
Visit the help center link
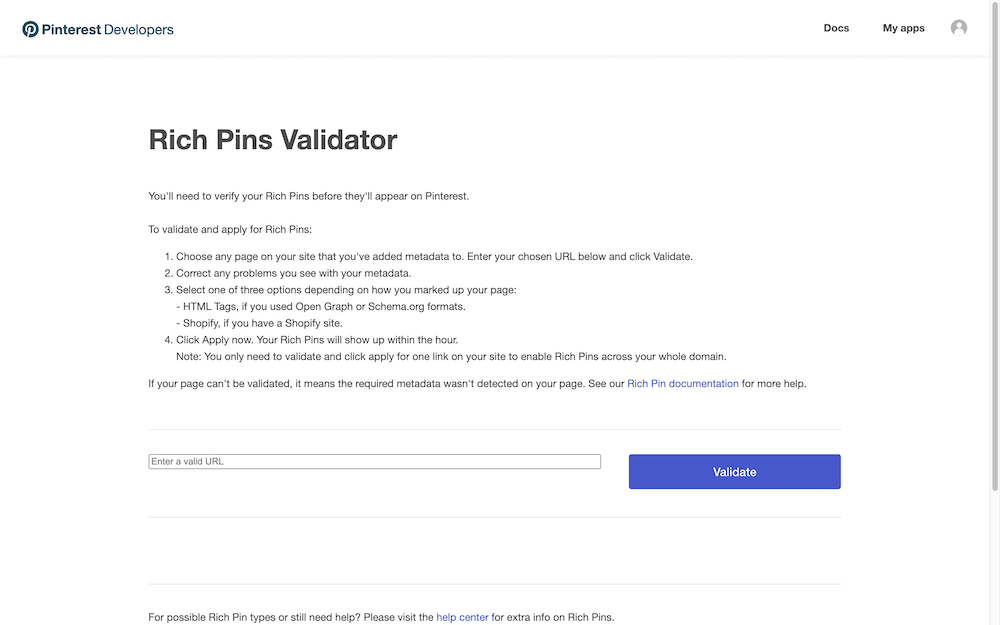(462, 617)
